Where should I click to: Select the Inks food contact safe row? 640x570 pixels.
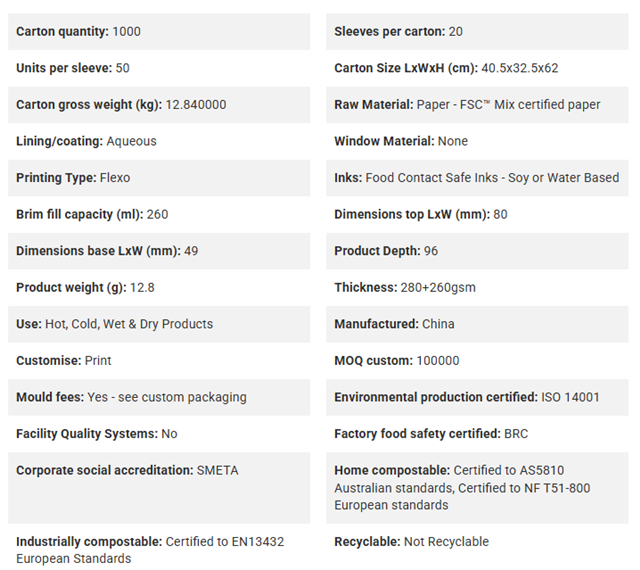[x=477, y=178]
